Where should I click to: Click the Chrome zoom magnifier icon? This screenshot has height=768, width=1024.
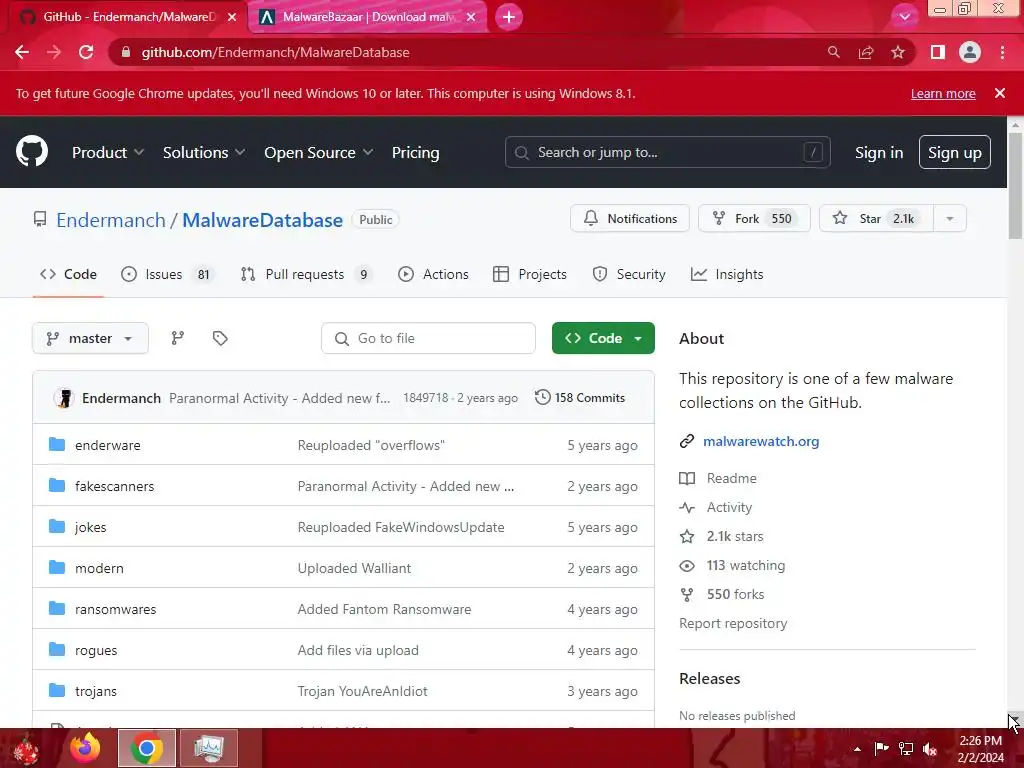[x=833, y=52]
